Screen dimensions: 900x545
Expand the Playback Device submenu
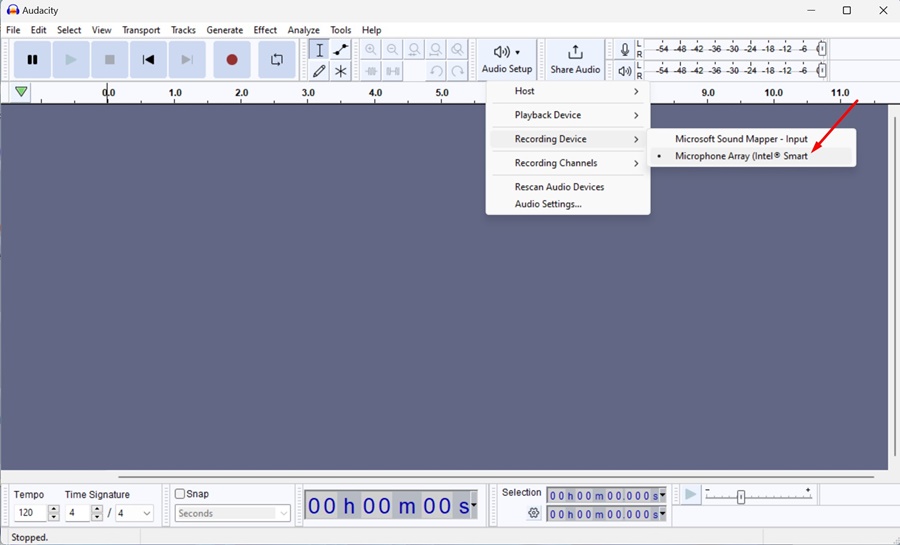[x=568, y=115]
